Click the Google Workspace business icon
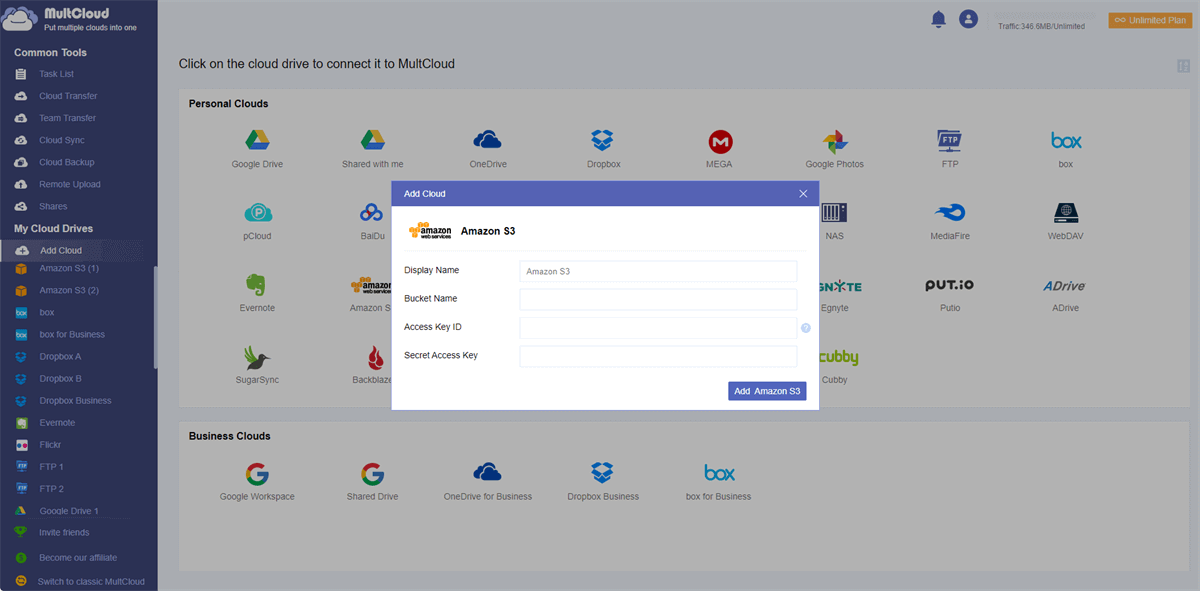 (x=257, y=473)
